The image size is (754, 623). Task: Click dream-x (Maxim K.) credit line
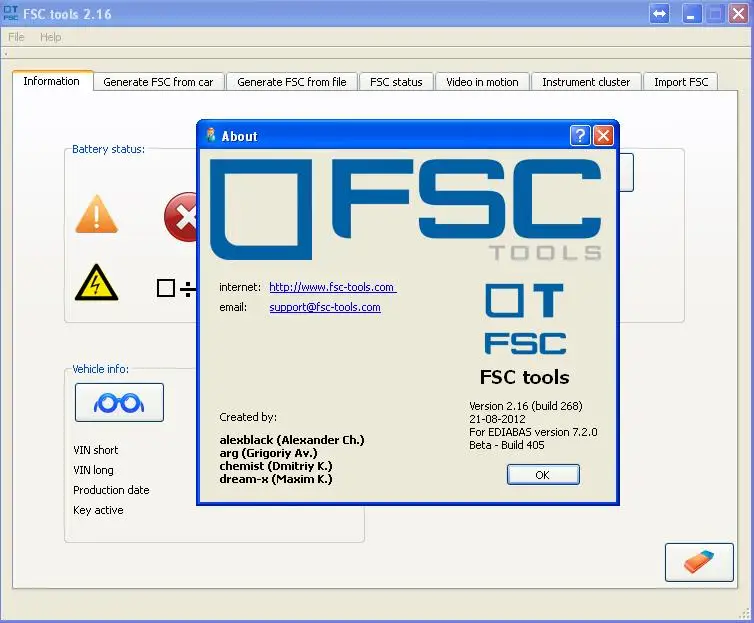coord(276,479)
